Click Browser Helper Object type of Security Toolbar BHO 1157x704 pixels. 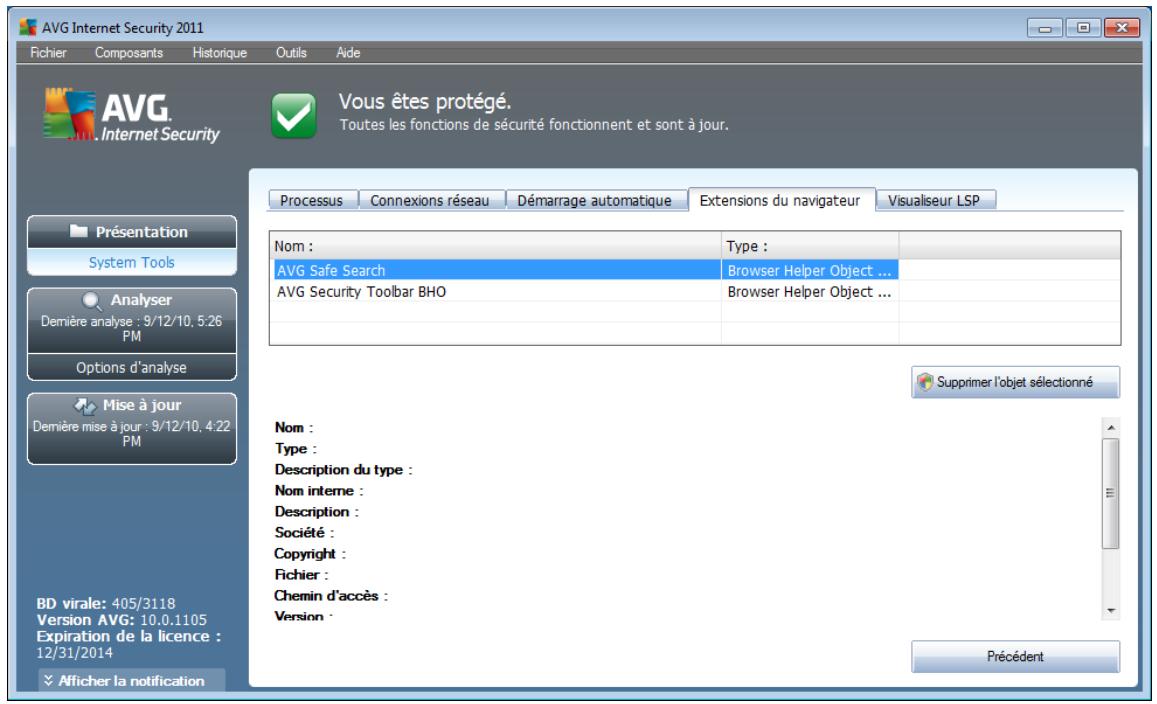809,291
